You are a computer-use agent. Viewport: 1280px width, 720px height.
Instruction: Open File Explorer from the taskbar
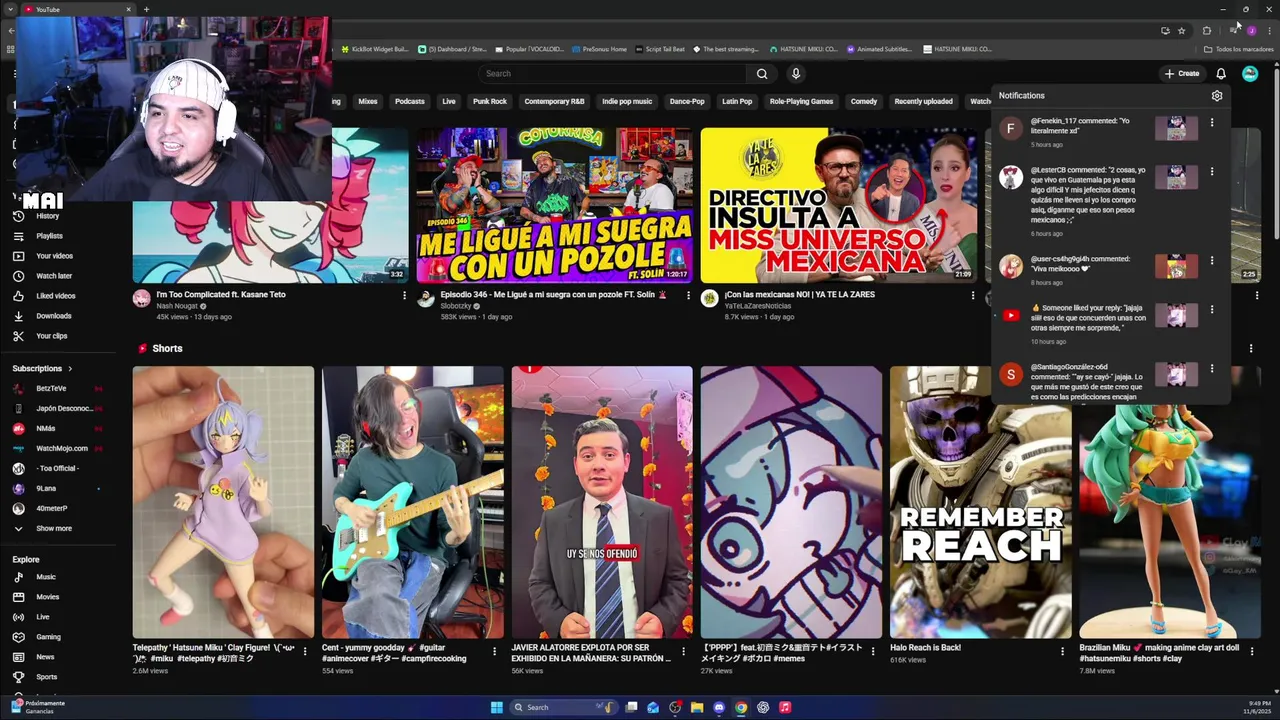click(x=697, y=708)
